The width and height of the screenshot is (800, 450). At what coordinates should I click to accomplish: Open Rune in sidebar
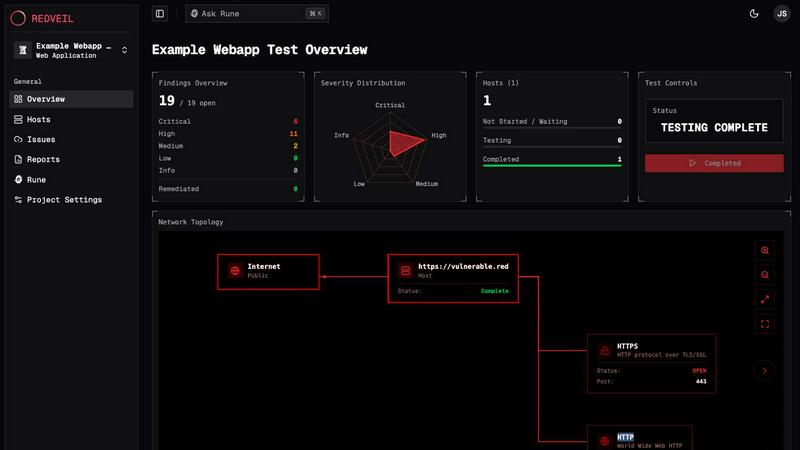coord(71,180)
